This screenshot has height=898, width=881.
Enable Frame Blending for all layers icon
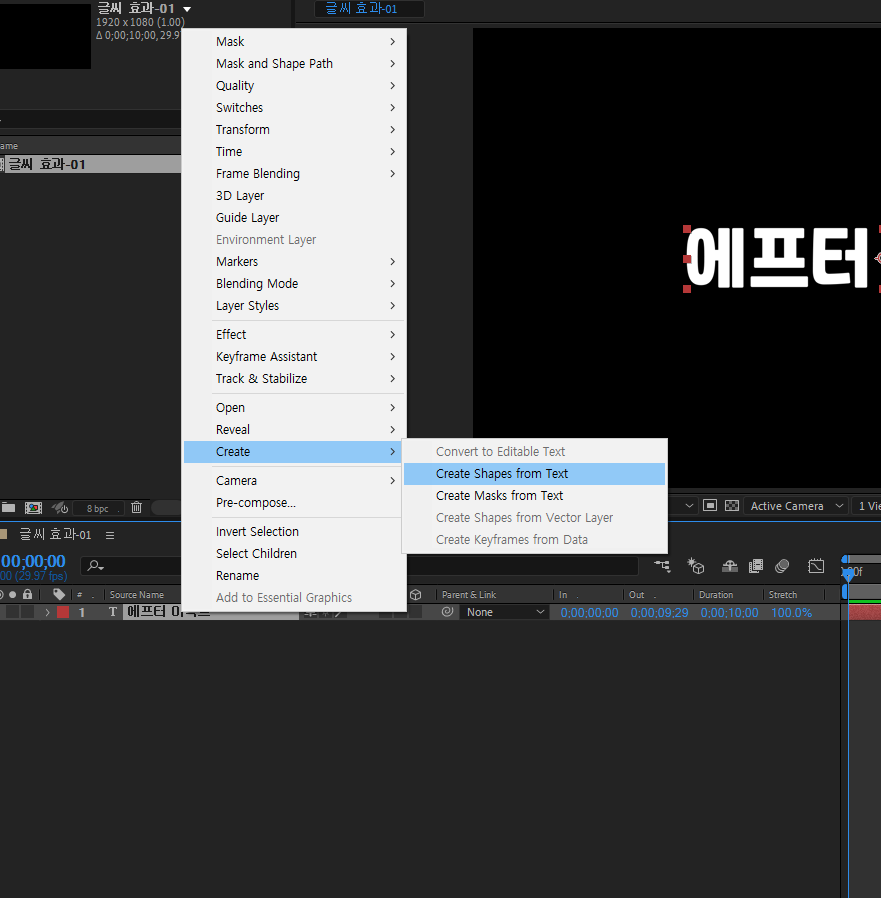point(756,566)
